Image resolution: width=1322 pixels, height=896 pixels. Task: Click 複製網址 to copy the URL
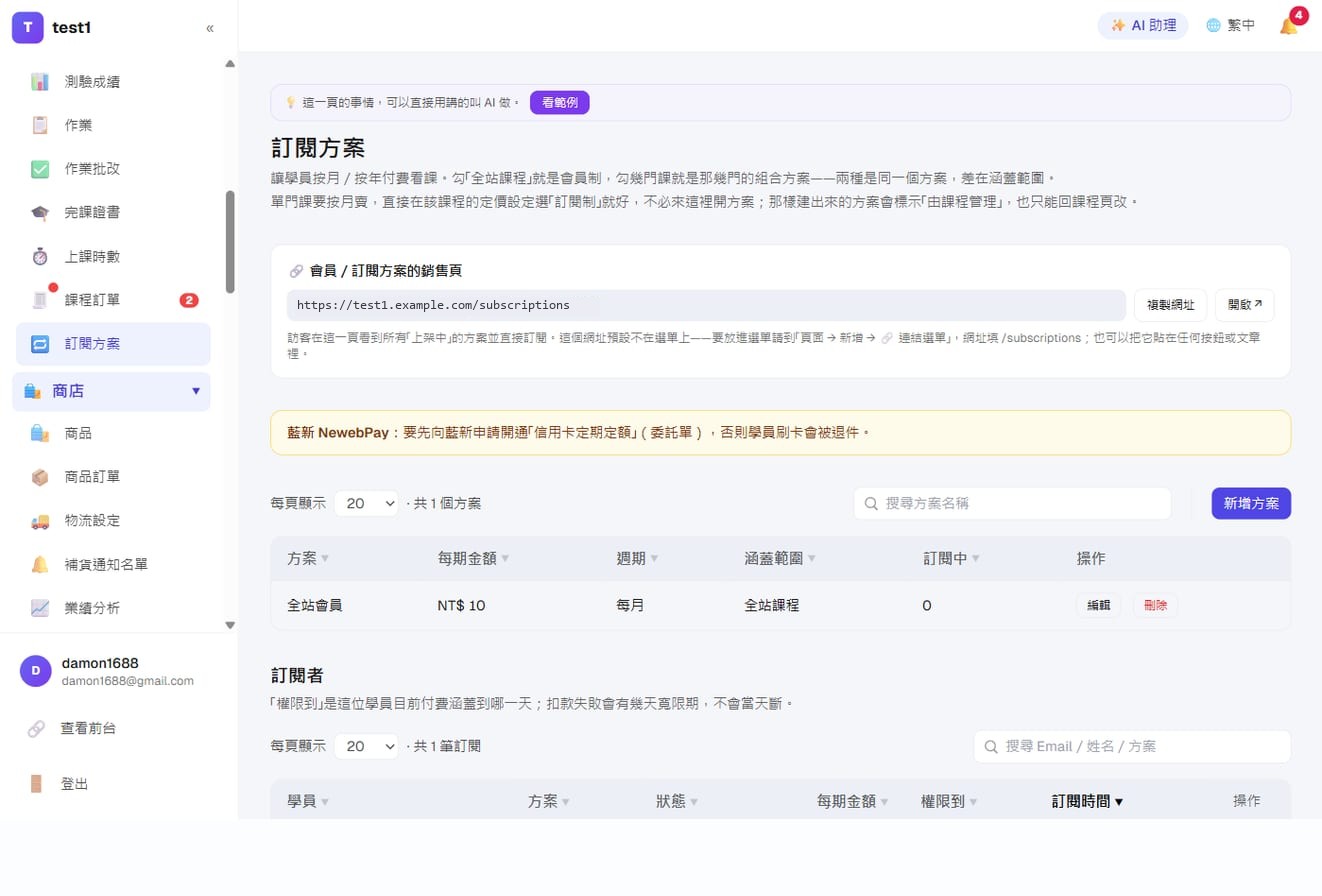1171,305
